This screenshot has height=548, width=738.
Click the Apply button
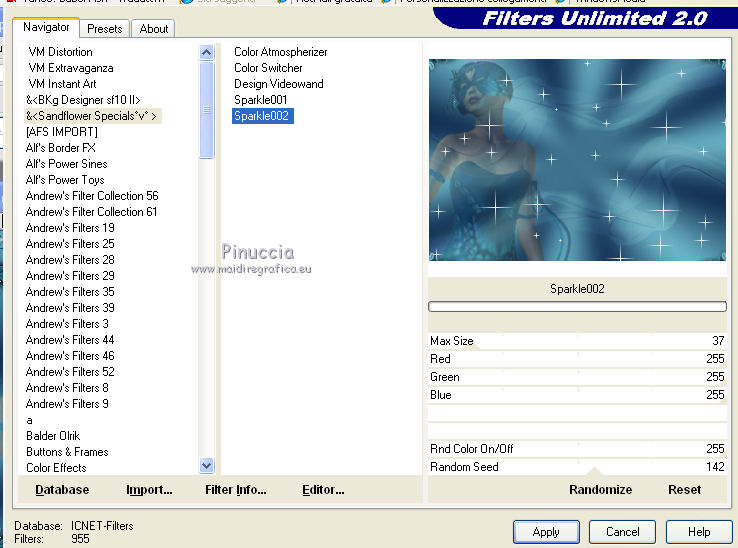[546, 532]
